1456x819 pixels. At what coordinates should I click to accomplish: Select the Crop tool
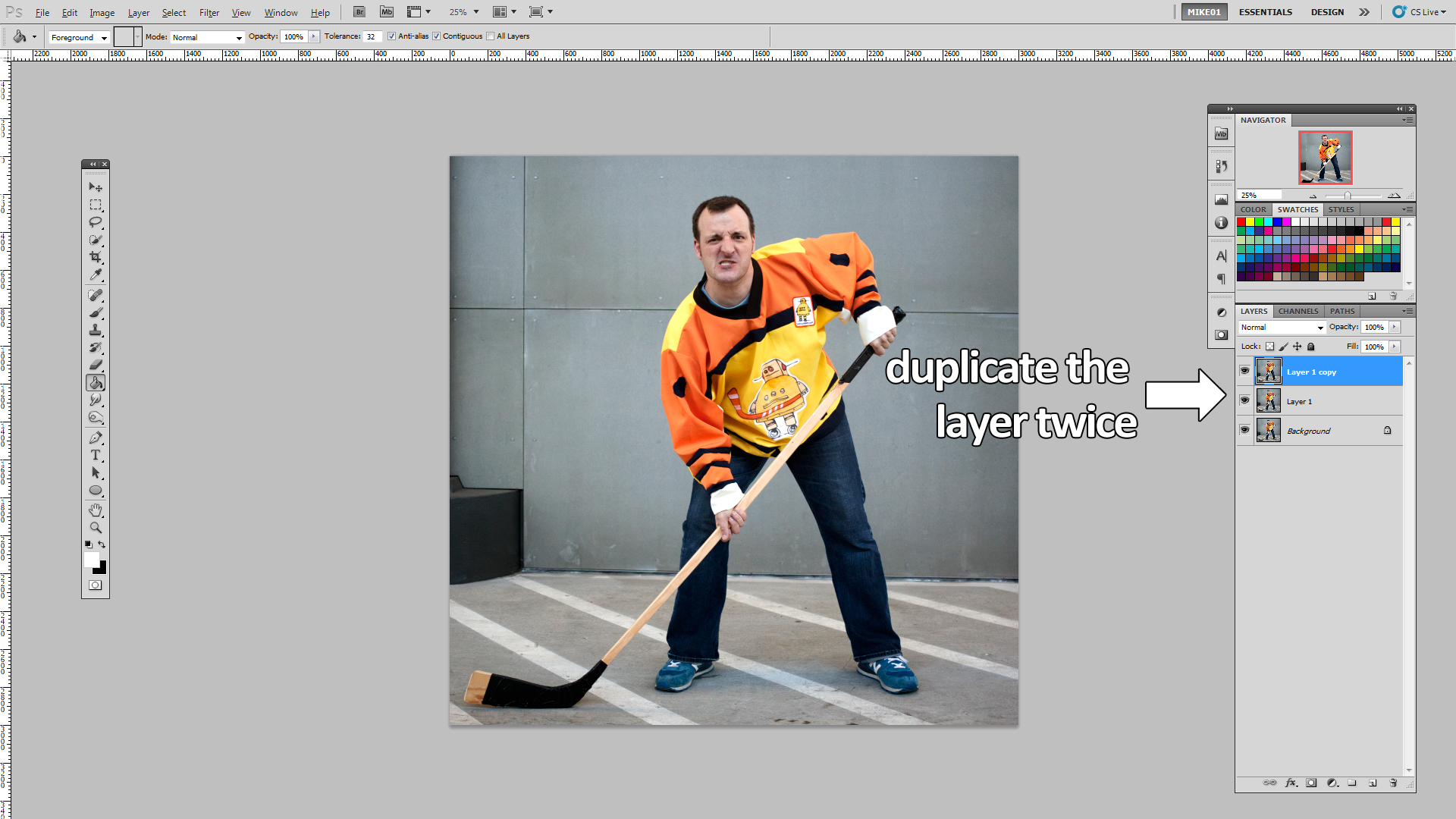coord(96,257)
